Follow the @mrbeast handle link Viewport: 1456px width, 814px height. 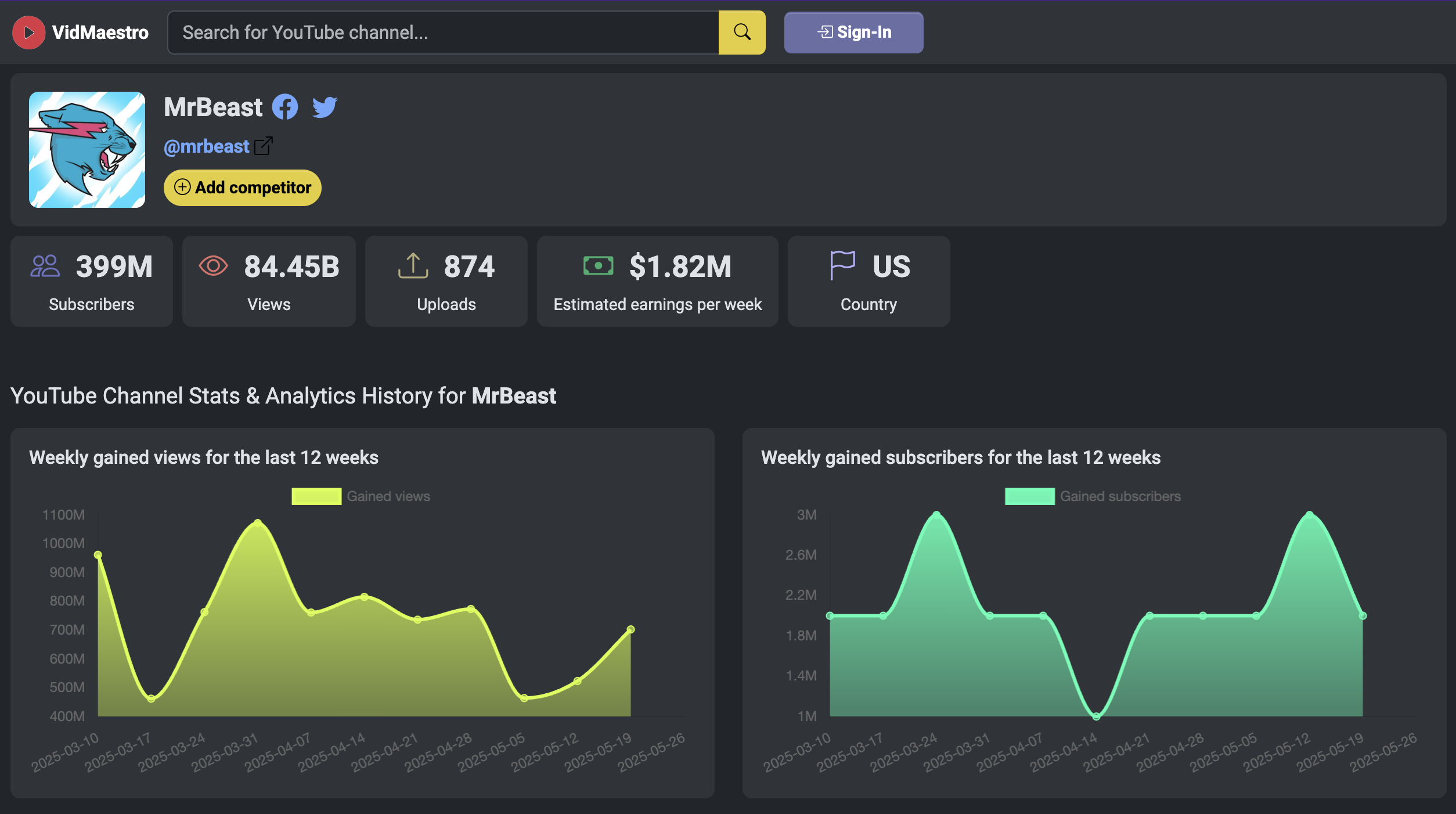coord(207,146)
